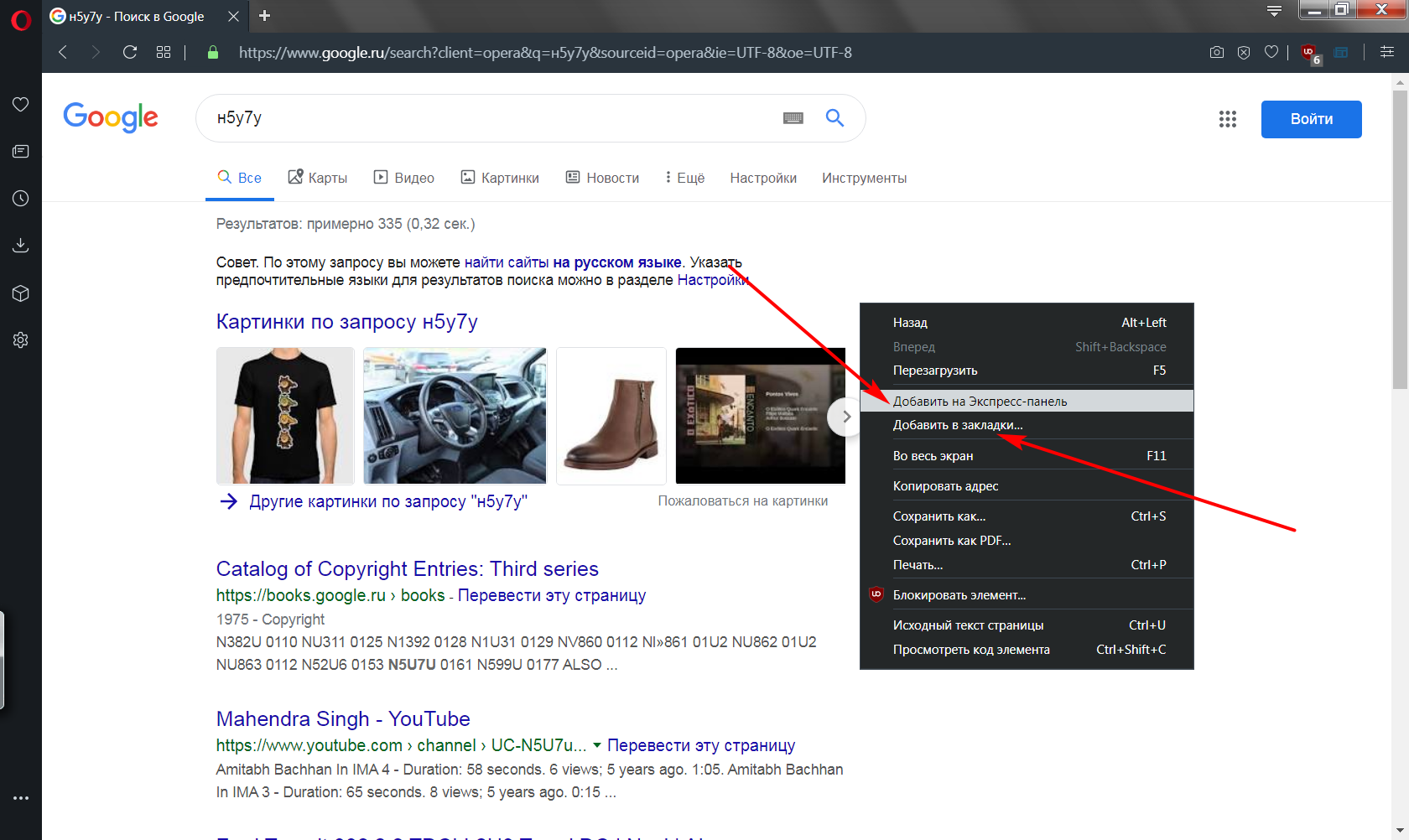This screenshot has height=840, width=1409.
Task: Click the Google search input field
Action: click(x=495, y=118)
